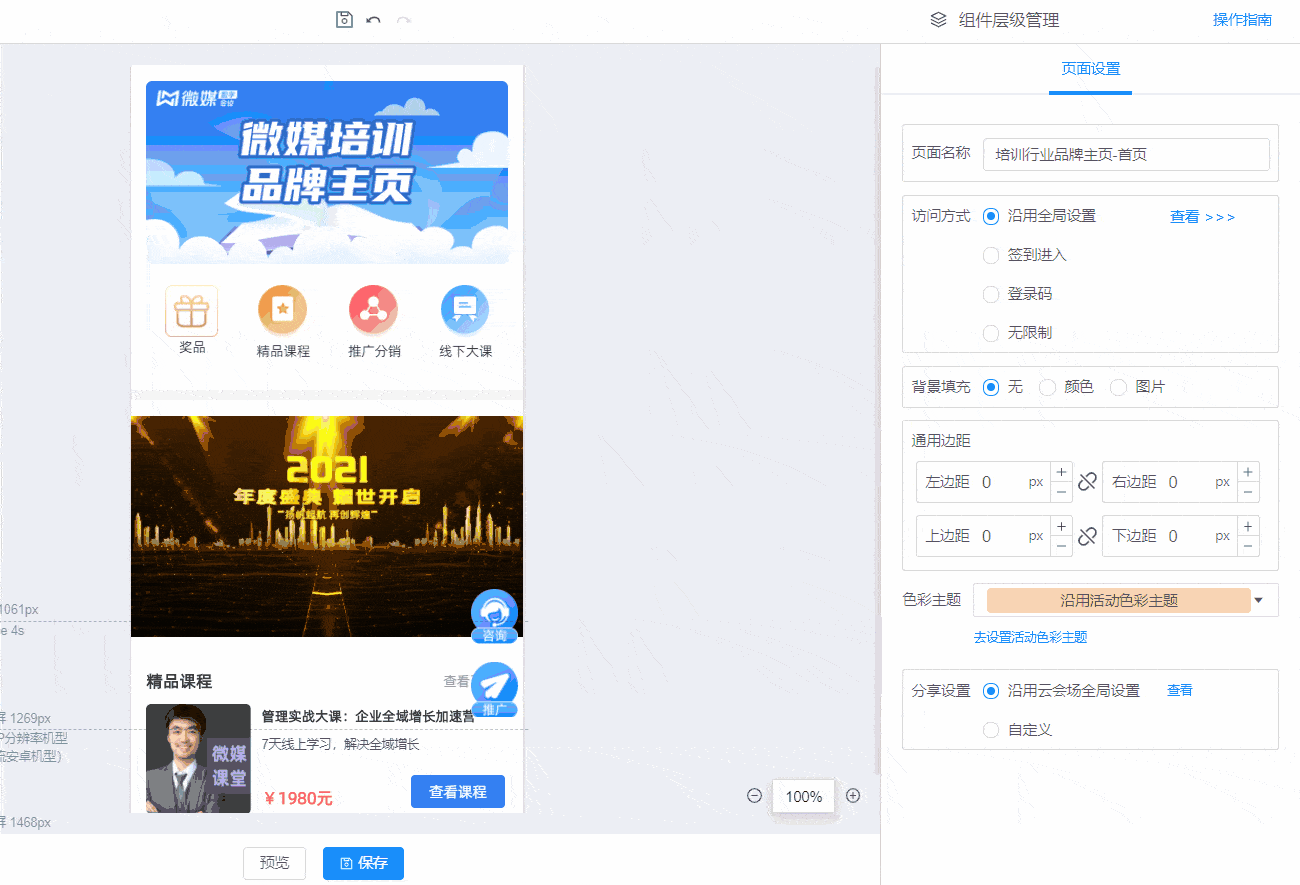Click the blue 保存 button
This screenshot has width=1300, height=885.
(x=363, y=863)
